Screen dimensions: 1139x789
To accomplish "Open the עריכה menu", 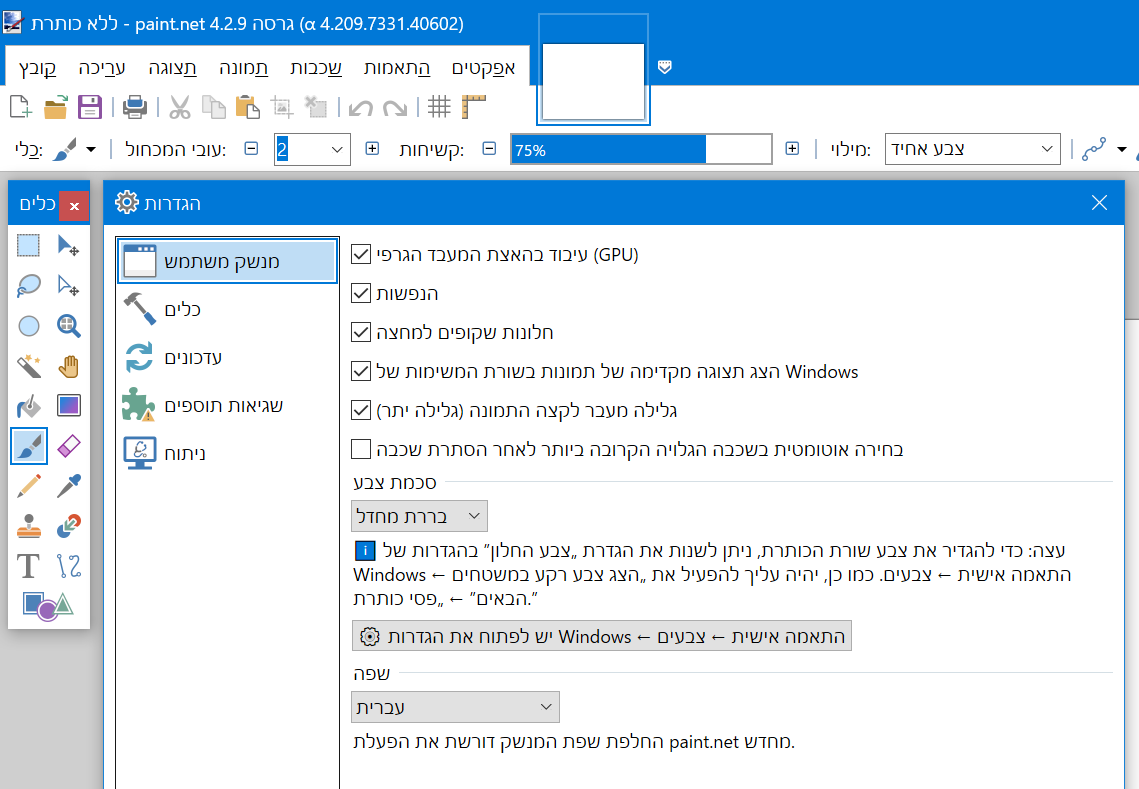I will point(102,68).
